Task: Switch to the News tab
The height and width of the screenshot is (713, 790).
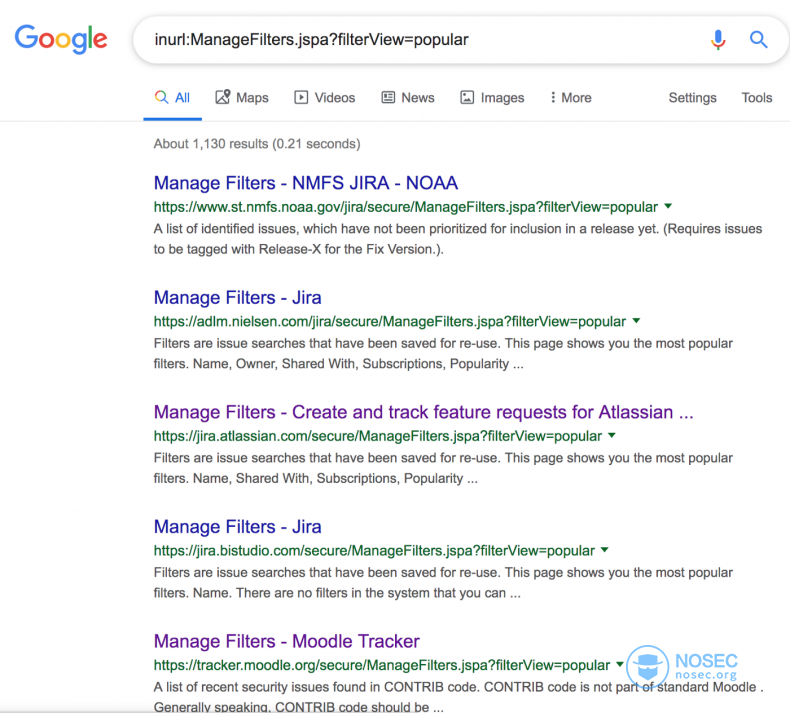Action: tap(408, 98)
